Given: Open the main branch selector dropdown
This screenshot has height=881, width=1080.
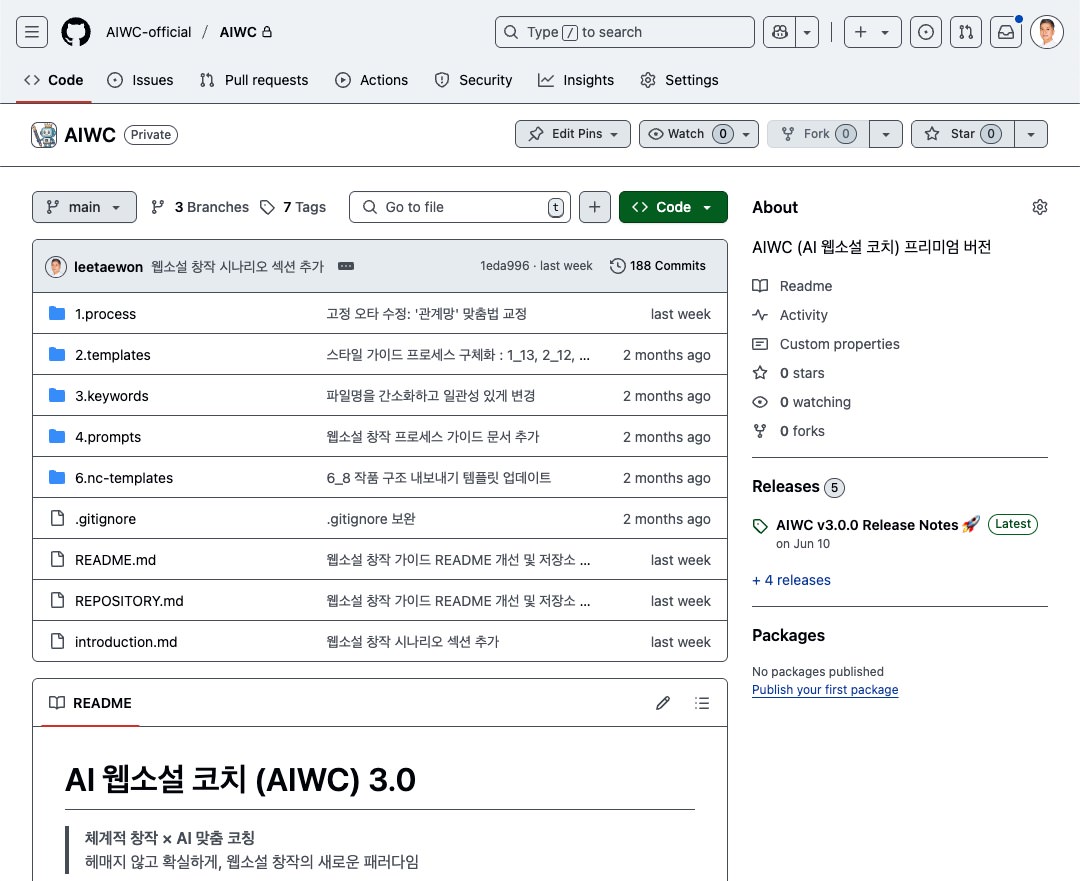Looking at the screenshot, I should point(84,206).
